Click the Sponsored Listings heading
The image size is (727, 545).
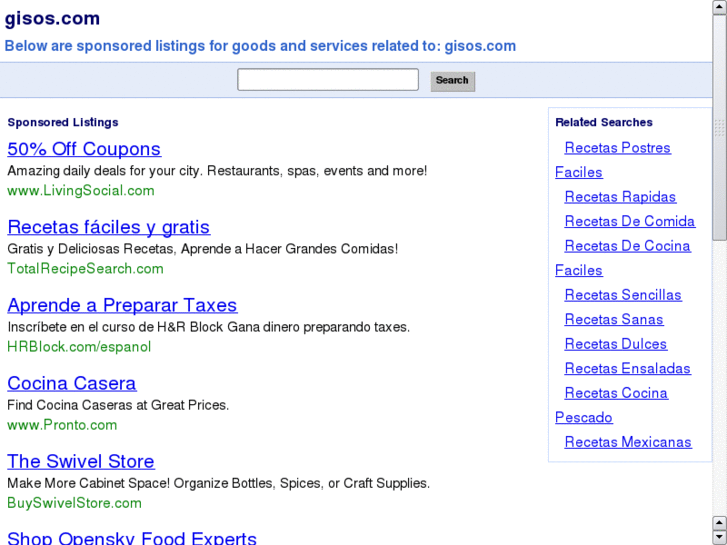point(63,122)
